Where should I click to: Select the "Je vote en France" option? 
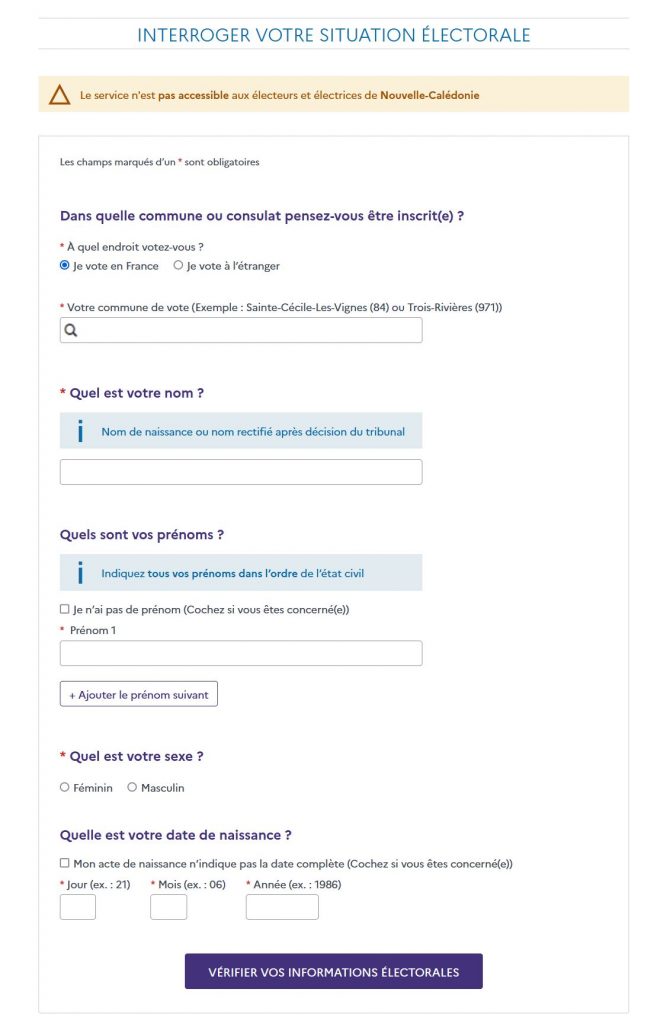pos(65,266)
